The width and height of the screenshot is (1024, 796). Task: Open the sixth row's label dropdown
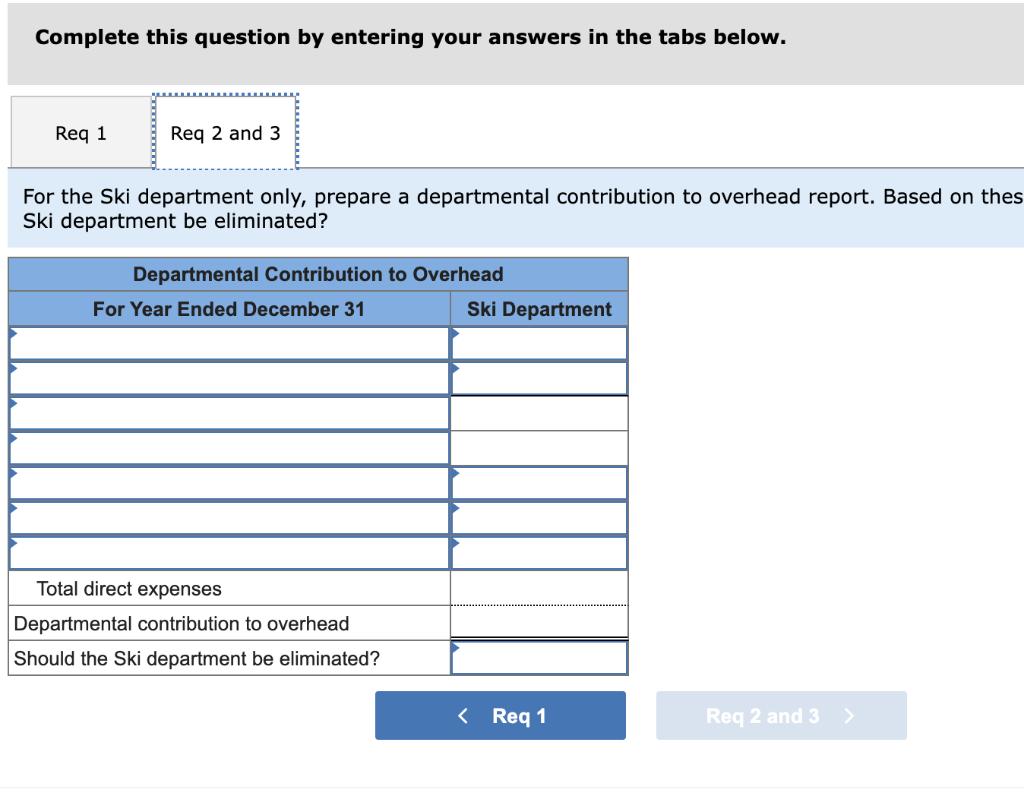(229, 518)
